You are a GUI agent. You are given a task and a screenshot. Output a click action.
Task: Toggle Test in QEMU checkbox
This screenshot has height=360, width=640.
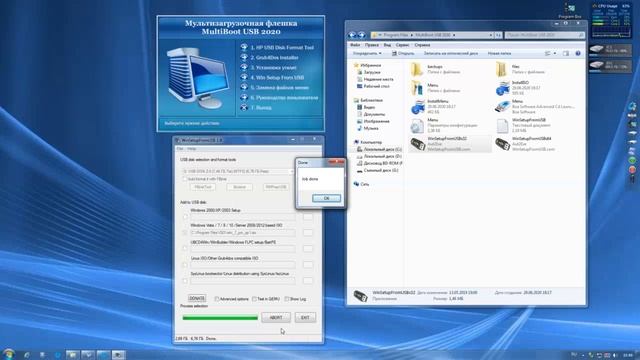point(254,299)
